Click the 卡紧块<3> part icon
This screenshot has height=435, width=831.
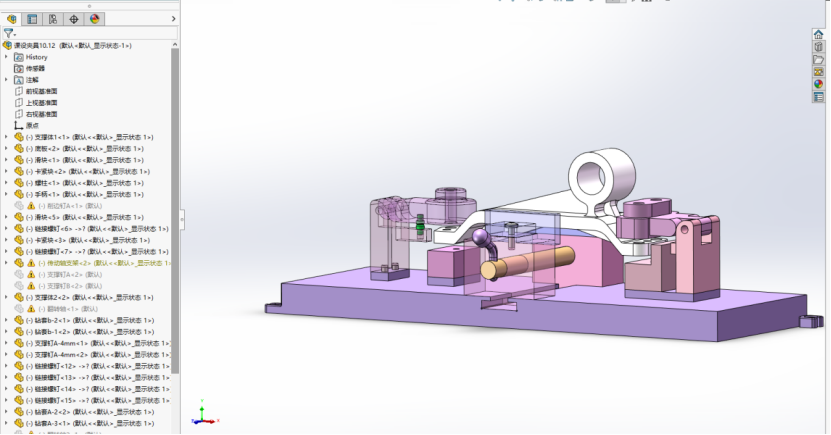click(x=19, y=241)
